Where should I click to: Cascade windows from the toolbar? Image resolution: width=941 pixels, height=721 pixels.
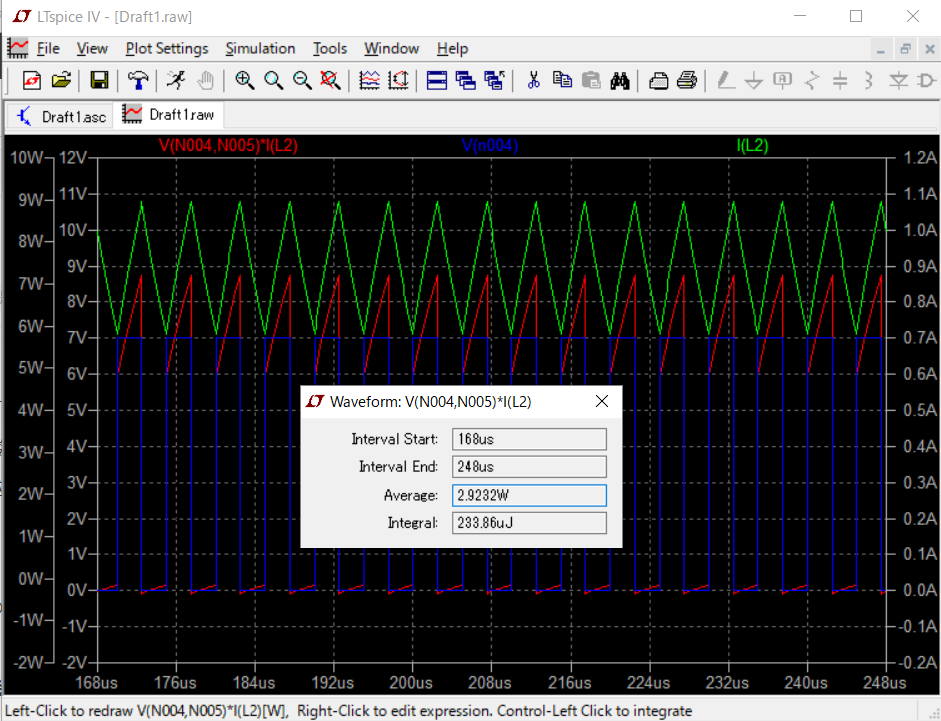click(x=466, y=80)
